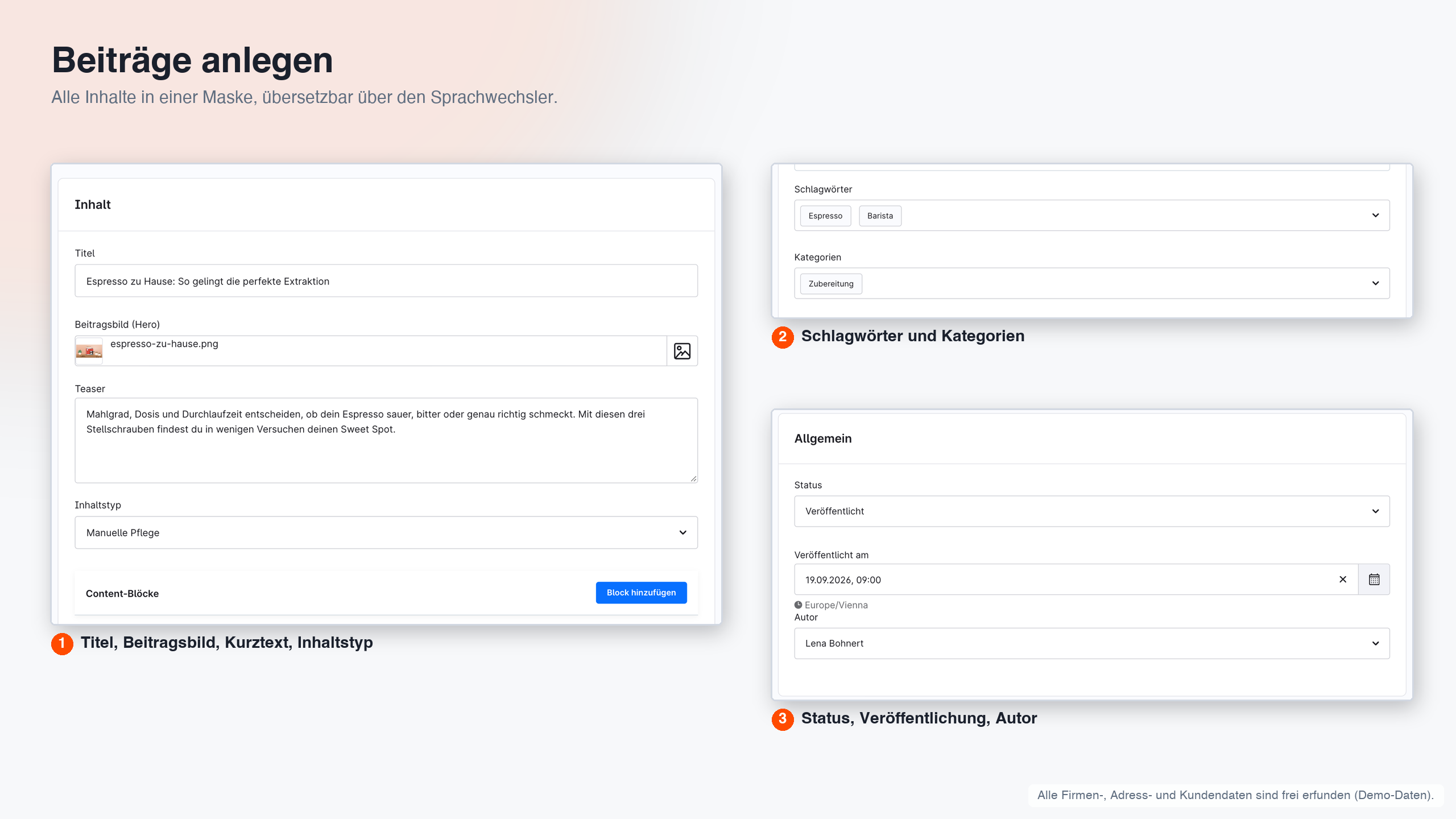The height and width of the screenshot is (819, 1456).
Task: Click the clock icon beside Europe/Vienna
Action: tap(799, 605)
